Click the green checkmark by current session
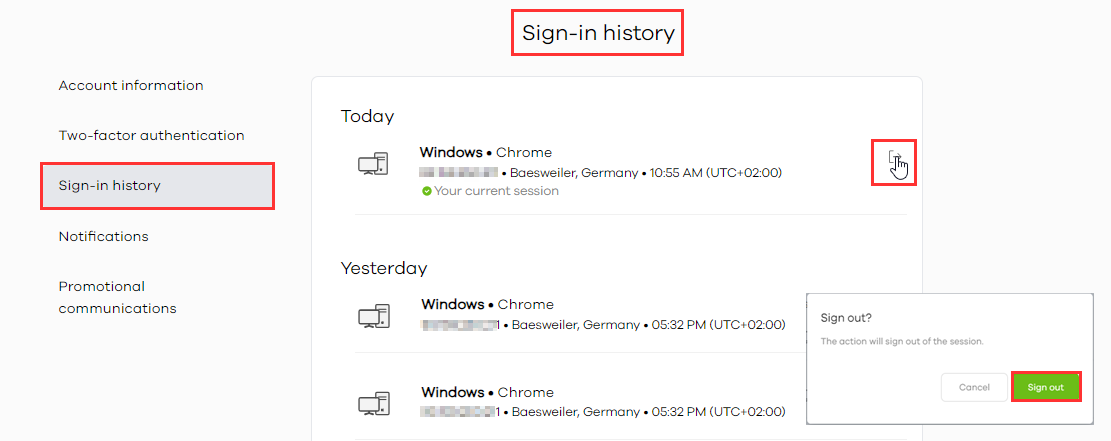Screen dimensions: 1111x441 pos(427,191)
